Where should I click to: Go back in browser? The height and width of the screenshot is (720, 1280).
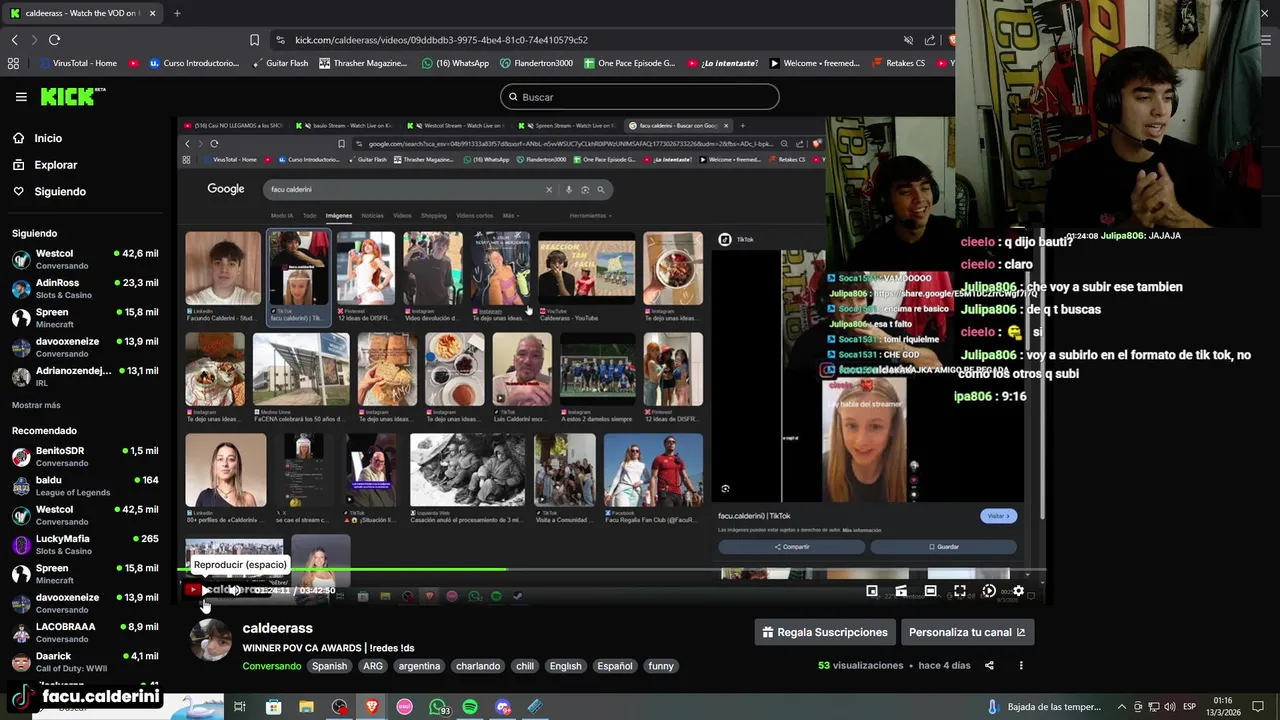pyautogui.click(x=14, y=40)
